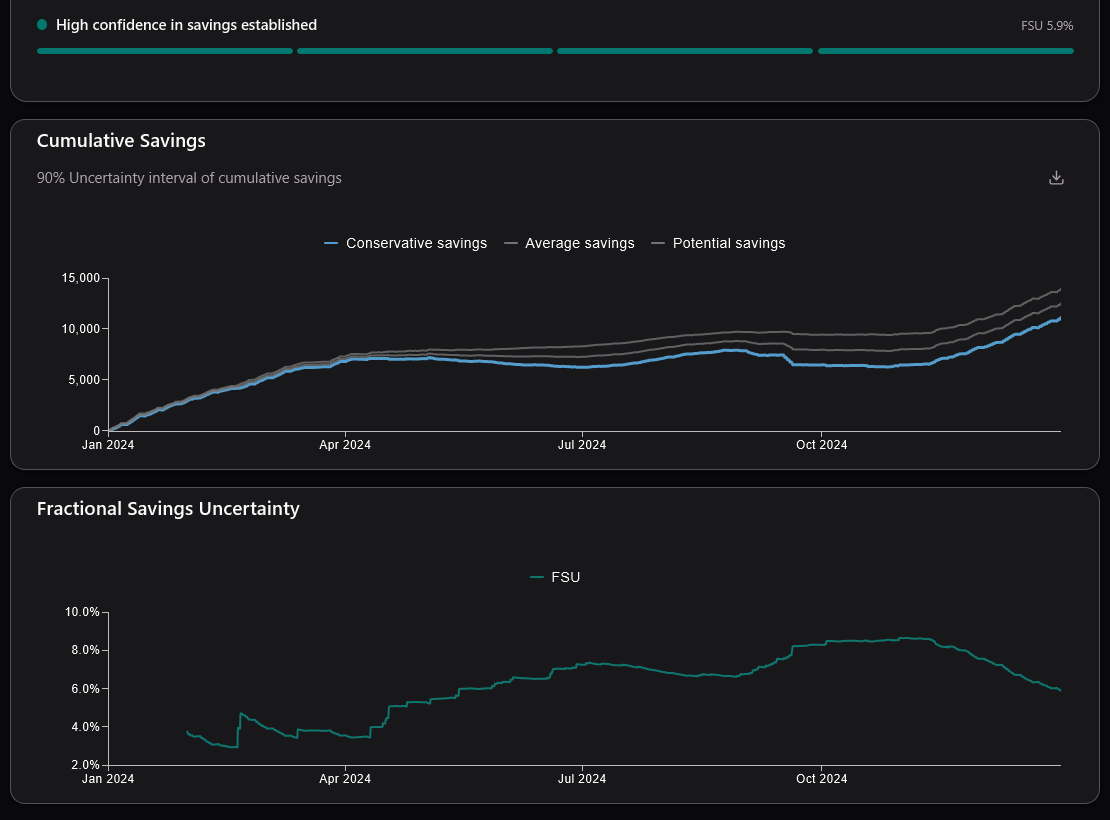This screenshot has width=1110, height=820.
Task: Click the blue Conservative savings line end point
Action: click(1060, 318)
